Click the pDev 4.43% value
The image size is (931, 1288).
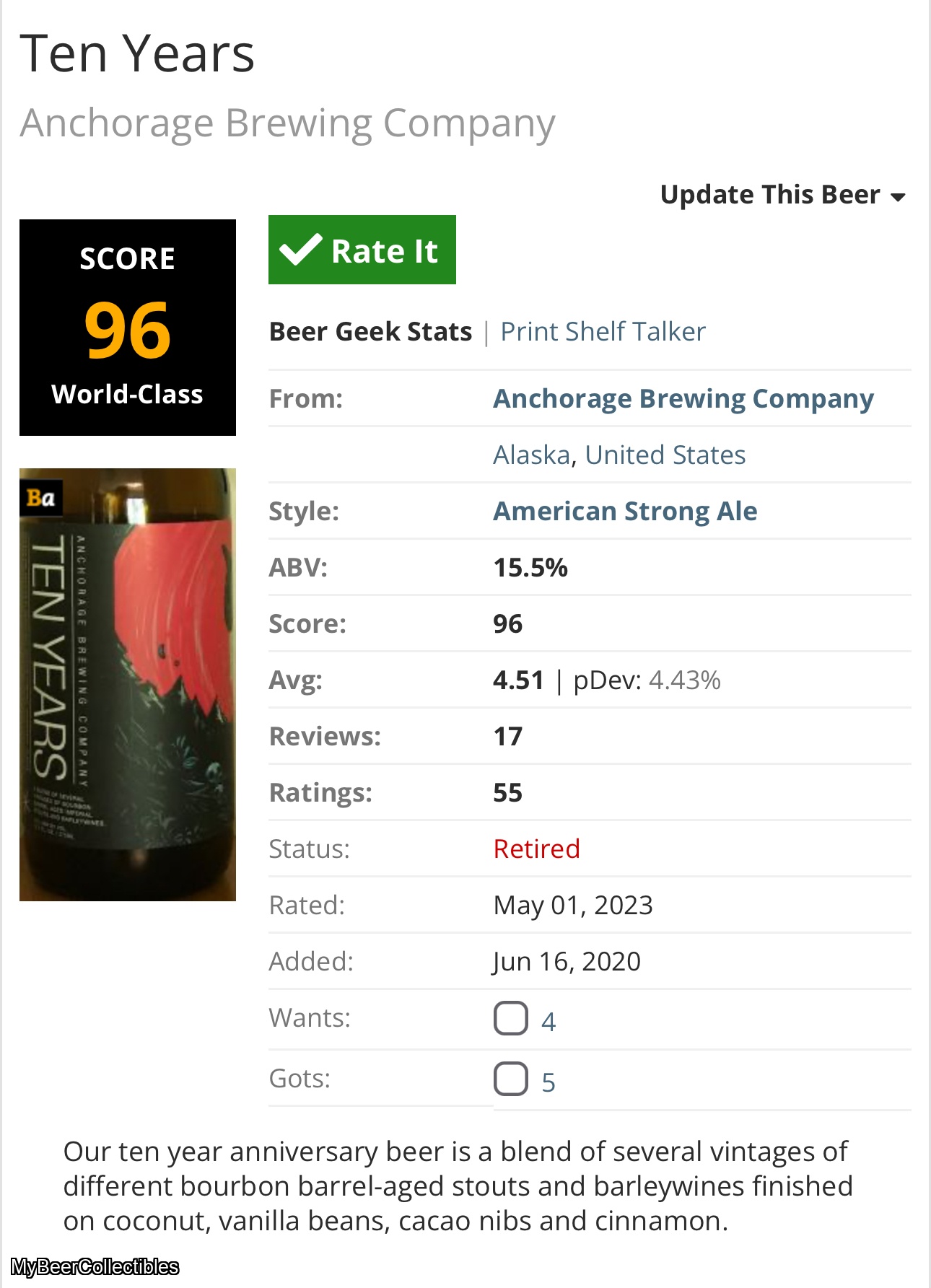pyautogui.click(x=684, y=680)
